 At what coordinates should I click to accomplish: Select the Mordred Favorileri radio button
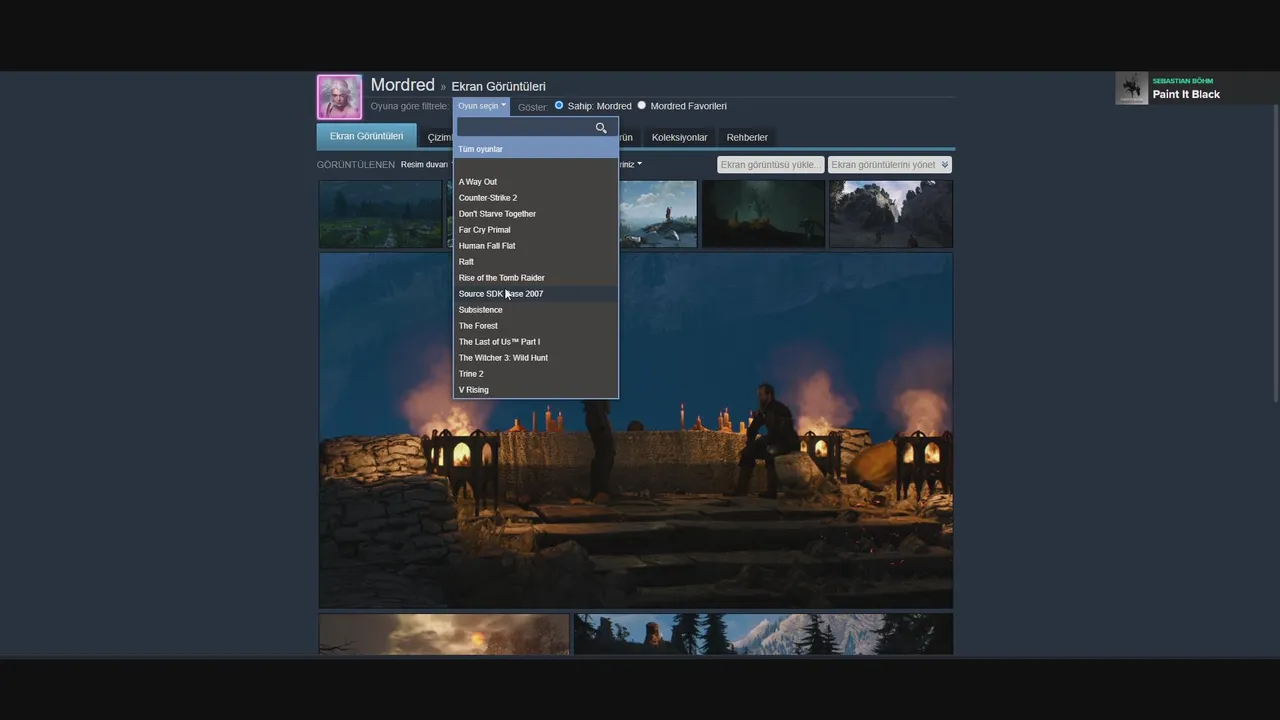click(x=642, y=105)
